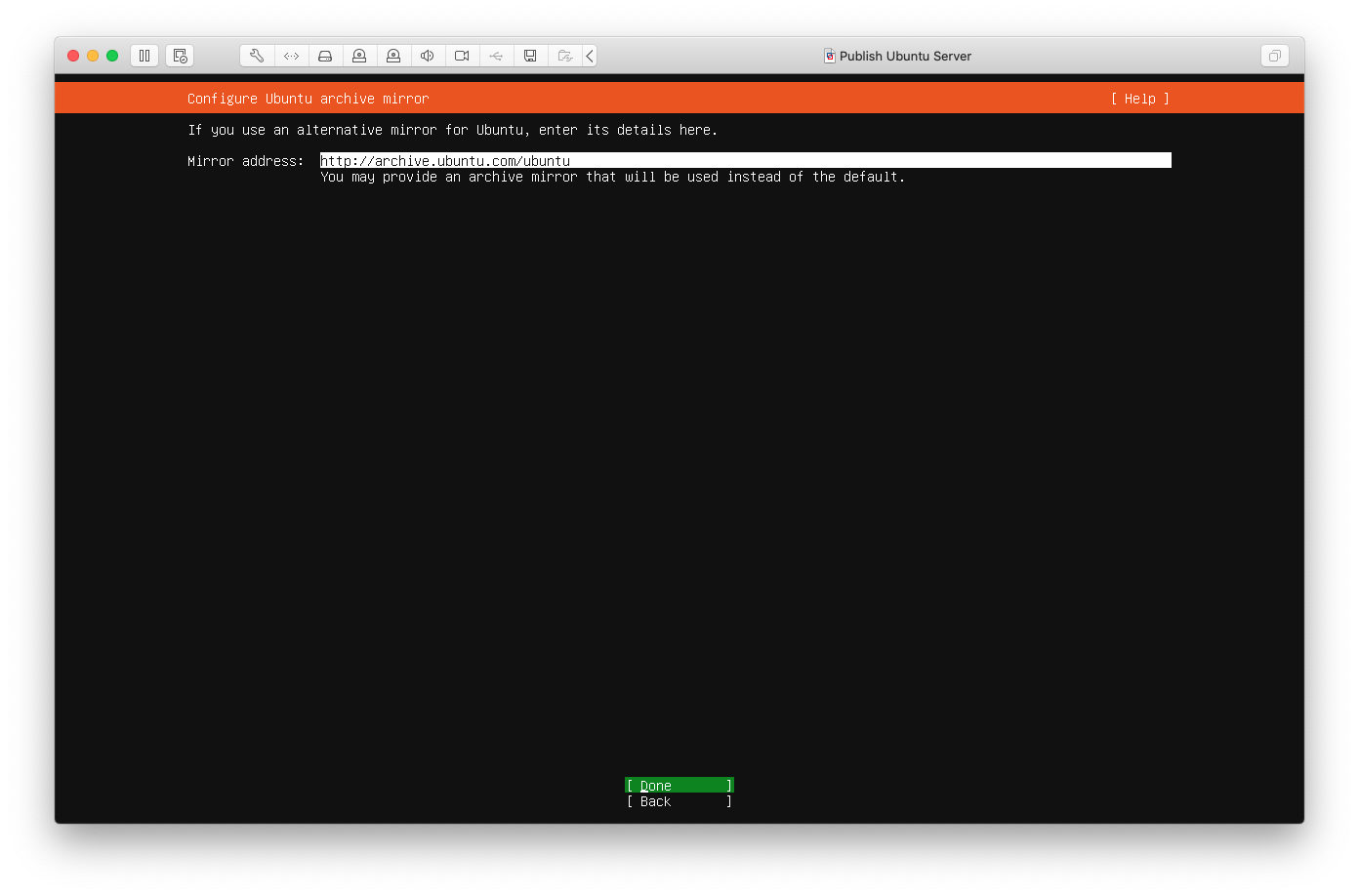Image resolution: width=1359 pixels, height=896 pixels.
Task: Select the Done button
Action: pyautogui.click(x=679, y=786)
